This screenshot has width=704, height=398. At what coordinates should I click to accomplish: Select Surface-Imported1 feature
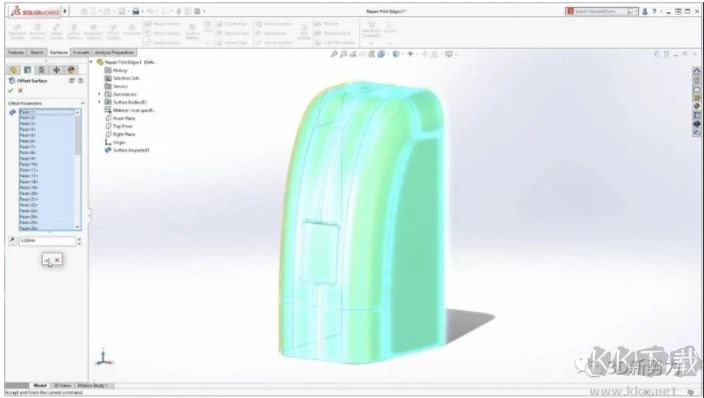click(131, 150)
